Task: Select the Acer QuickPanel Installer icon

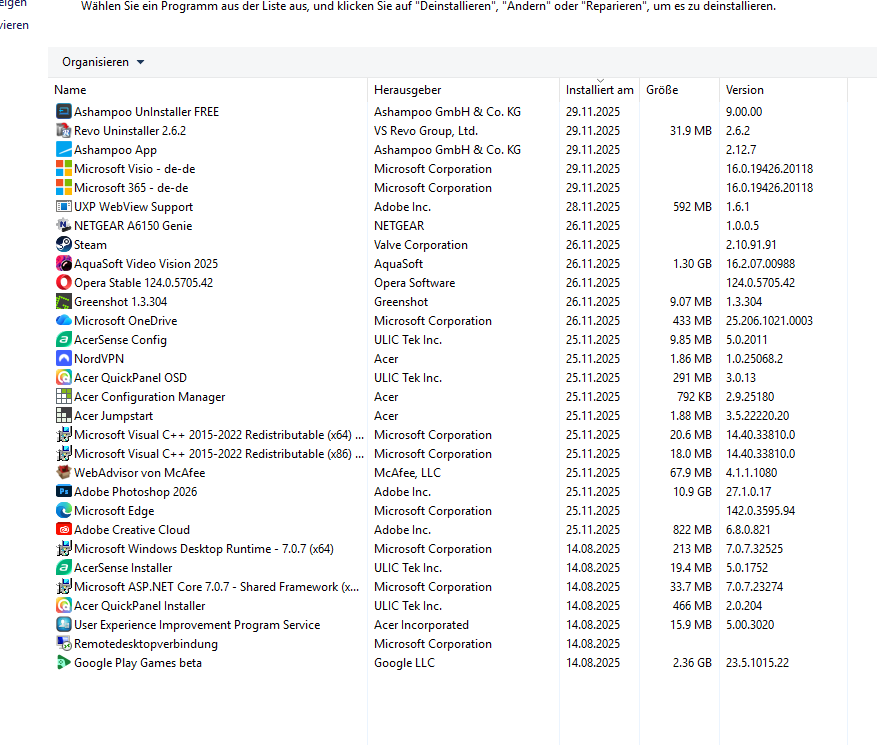Action: point(64,606)
